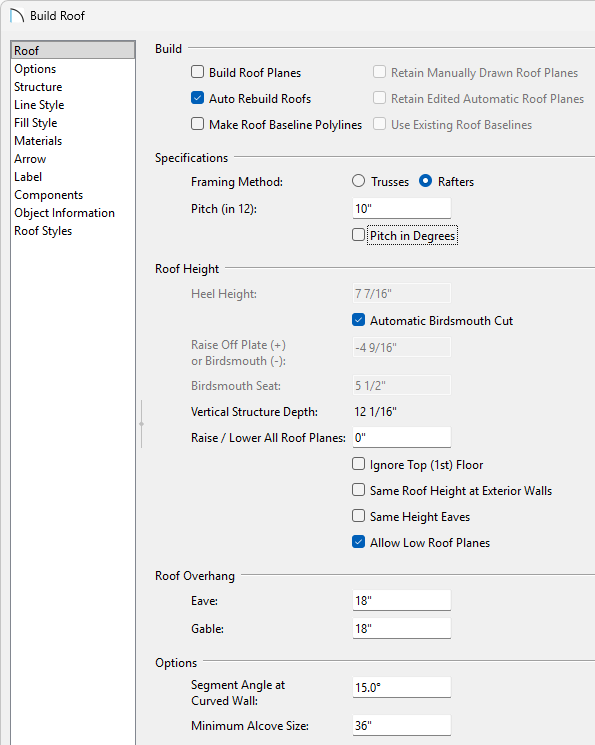Select the Roof panel in the list
Viewport: 595px width, 745px height.
pyautogui.click(x=73, y=50)
